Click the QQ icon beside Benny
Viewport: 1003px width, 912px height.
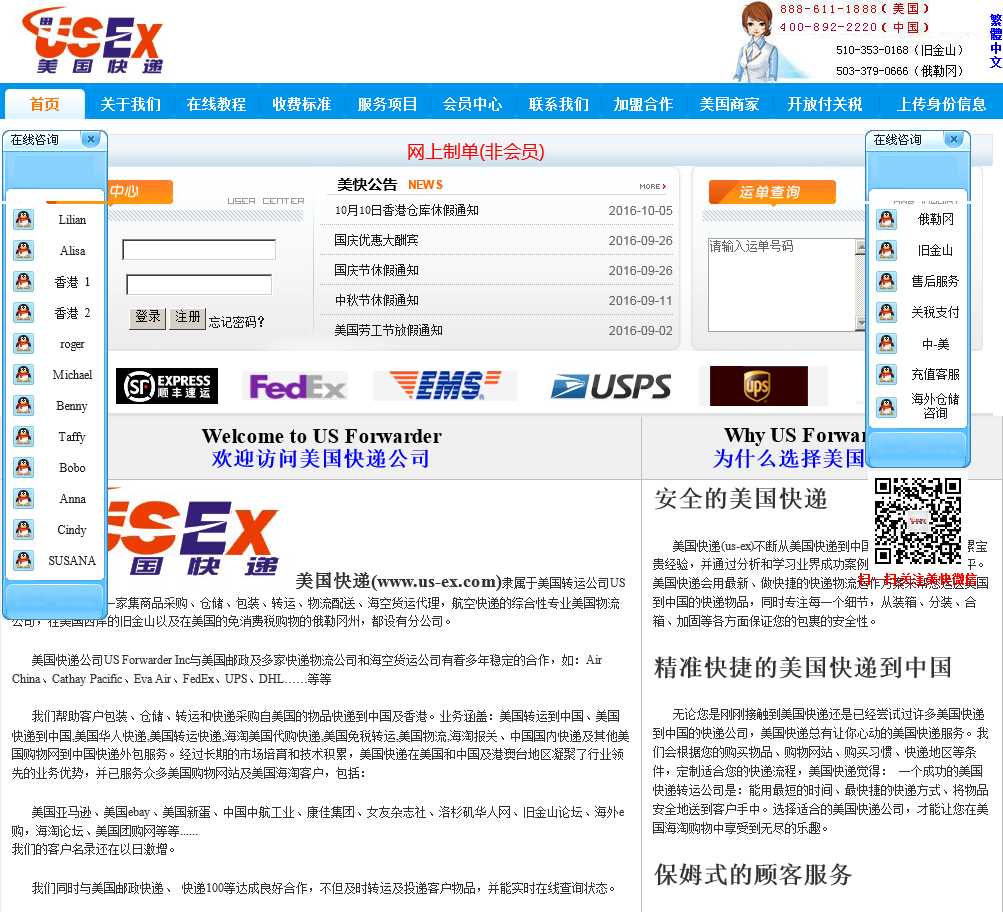coord(24,405)
